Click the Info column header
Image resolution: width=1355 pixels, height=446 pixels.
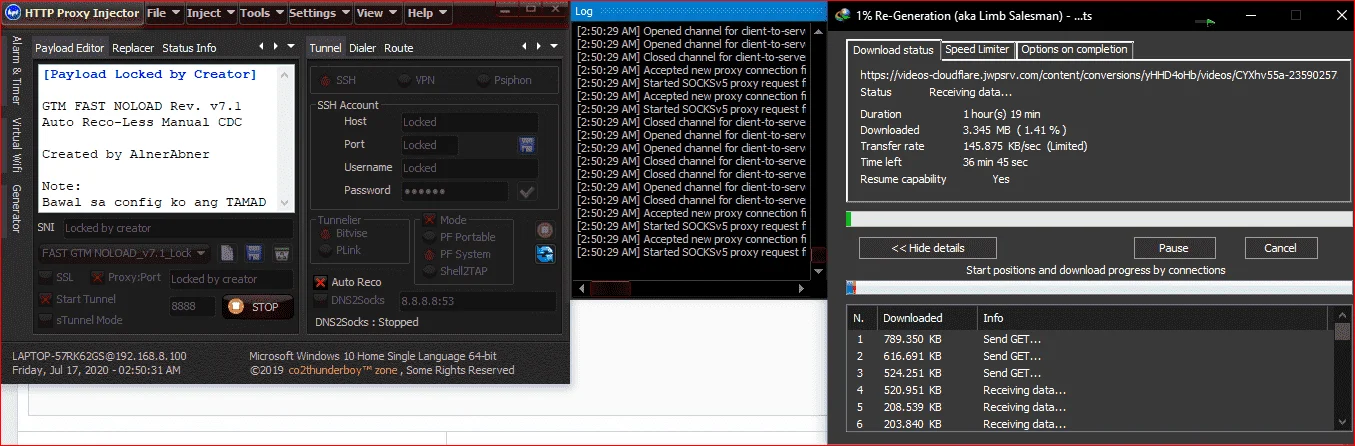tap(1154, 318)
